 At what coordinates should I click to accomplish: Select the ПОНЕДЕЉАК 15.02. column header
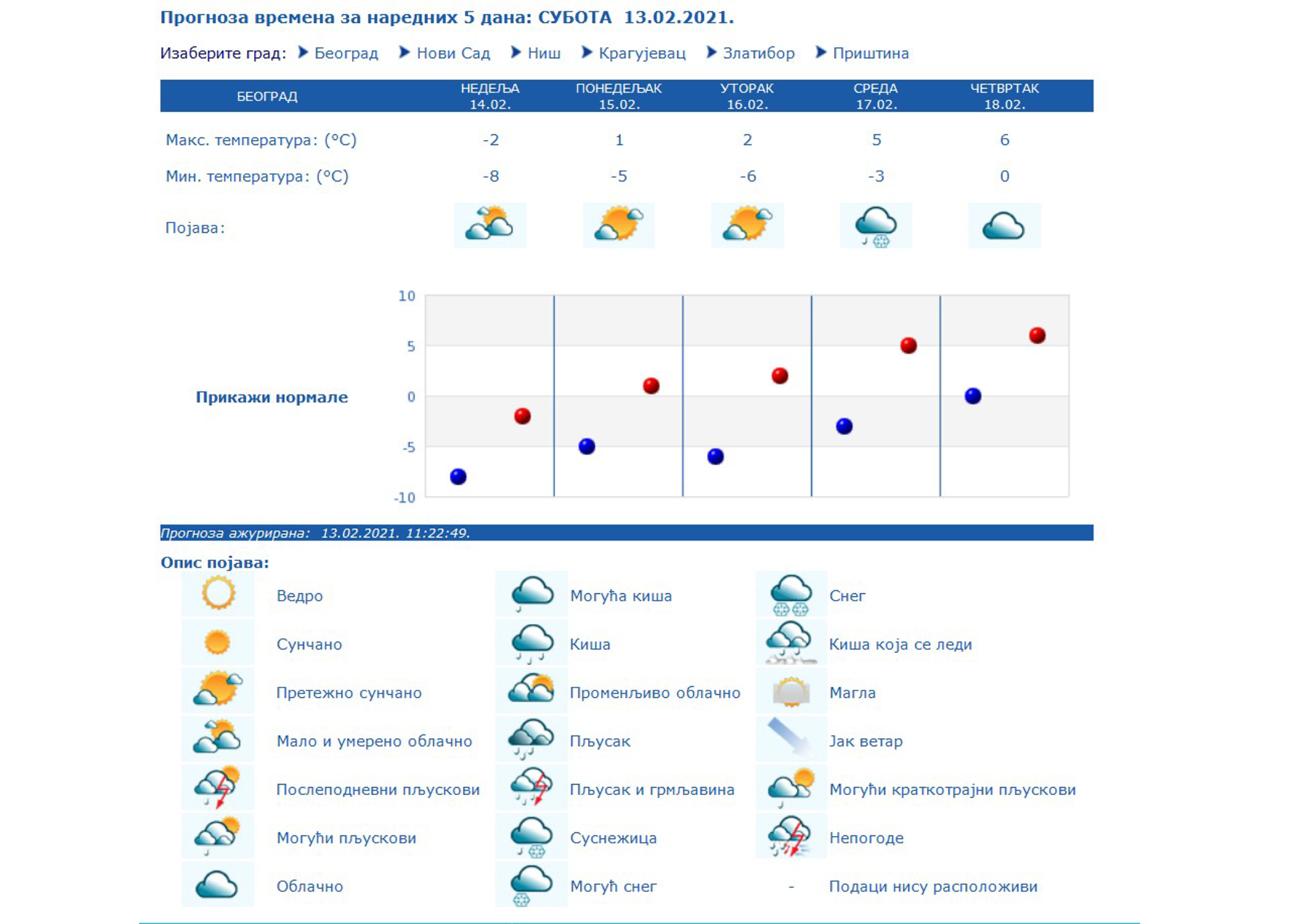[619, 96]
